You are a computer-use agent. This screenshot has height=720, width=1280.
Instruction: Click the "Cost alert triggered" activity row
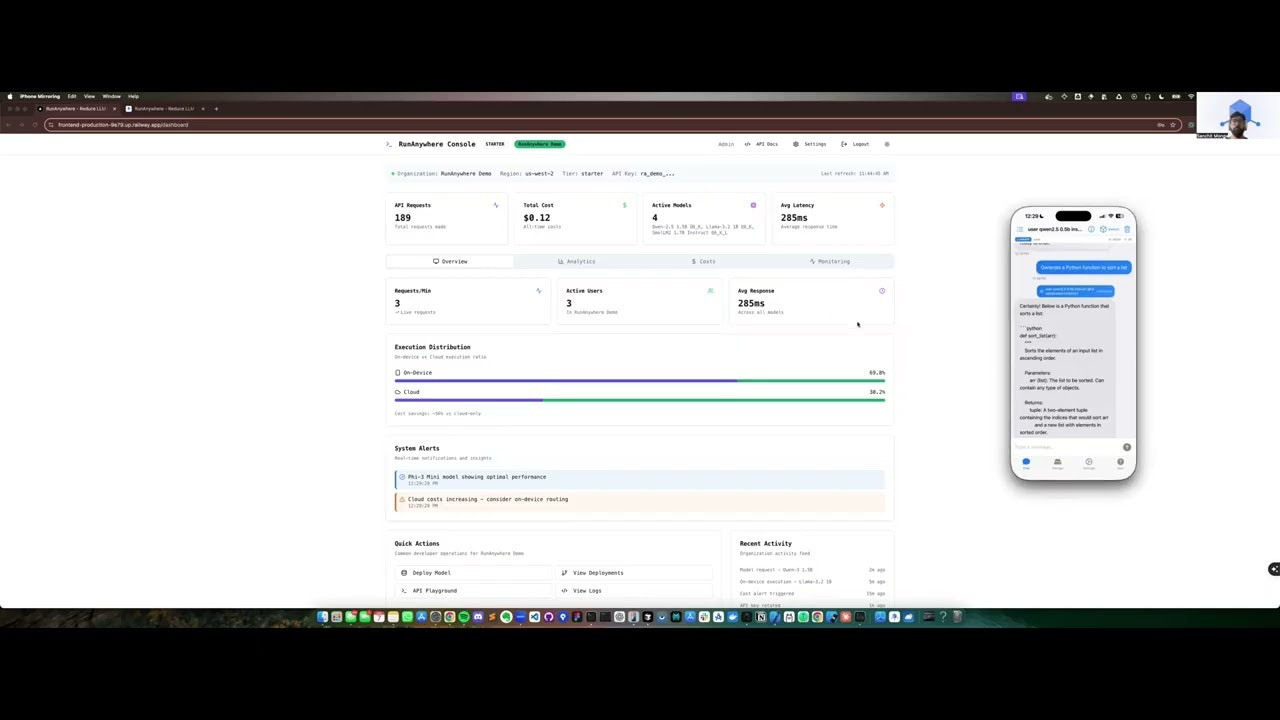point(812,594)
